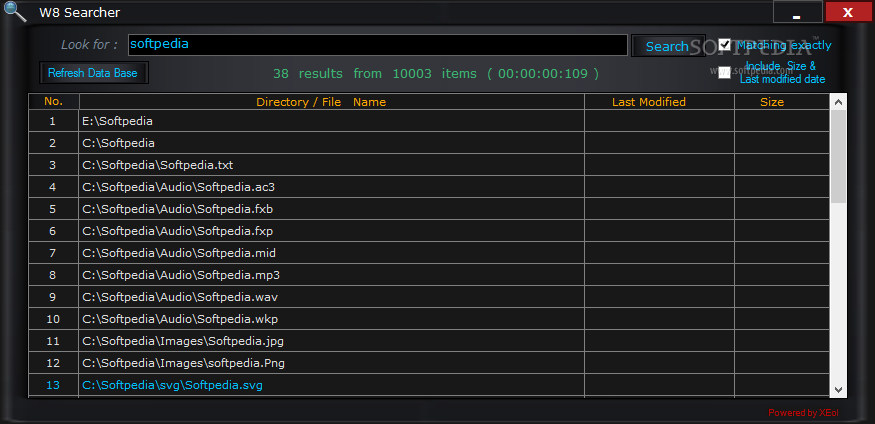Click the Directory / File Name column header
Image resolution: width=875 pixels, height=424 pixels.
331,102
